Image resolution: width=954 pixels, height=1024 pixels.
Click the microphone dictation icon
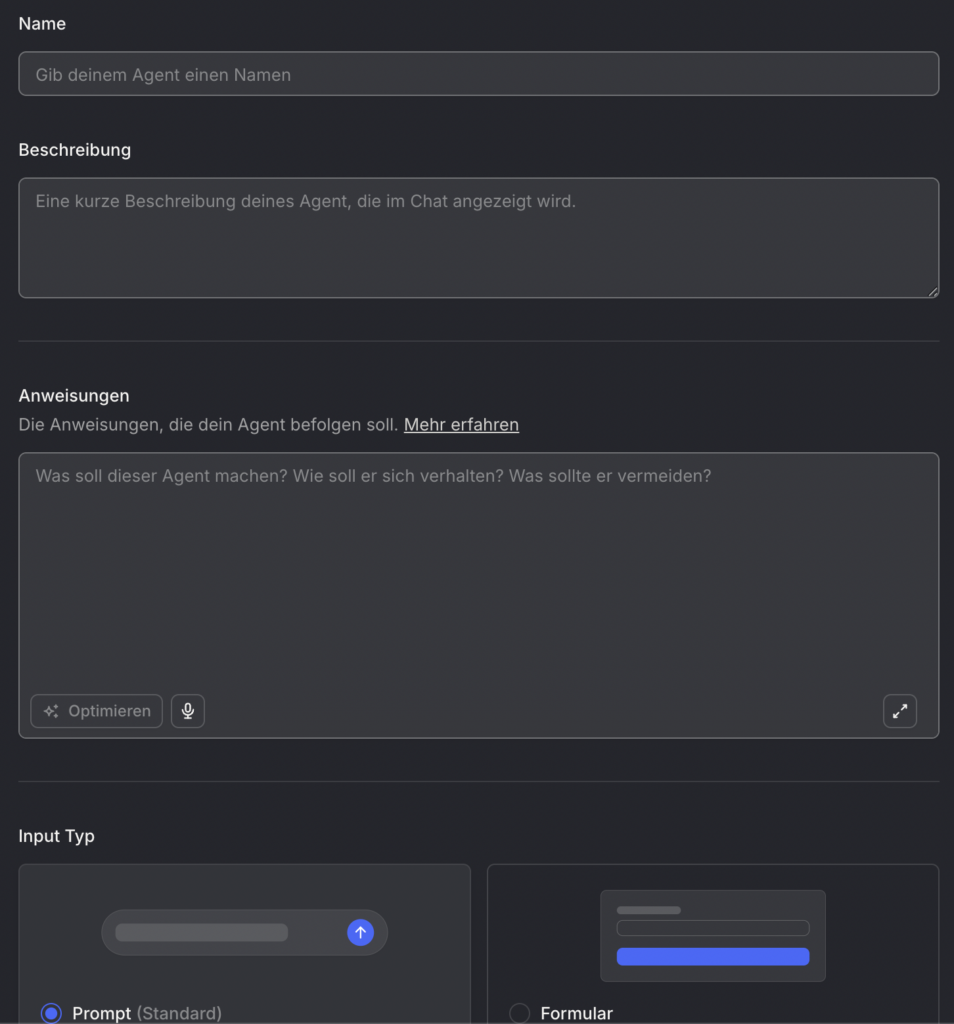point(188,711)
